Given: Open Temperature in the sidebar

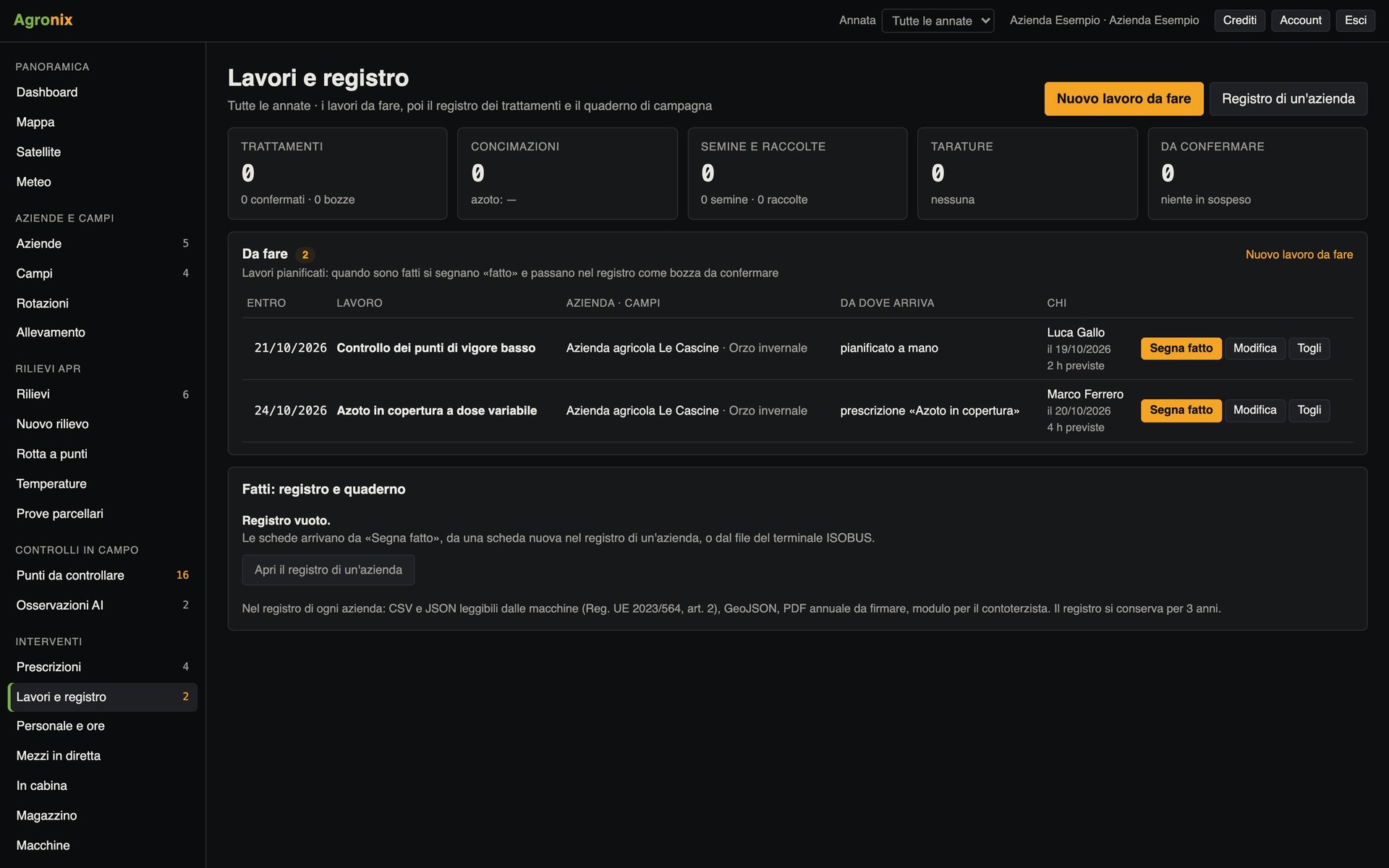Looking at the screenshot, I should [103, 484].
